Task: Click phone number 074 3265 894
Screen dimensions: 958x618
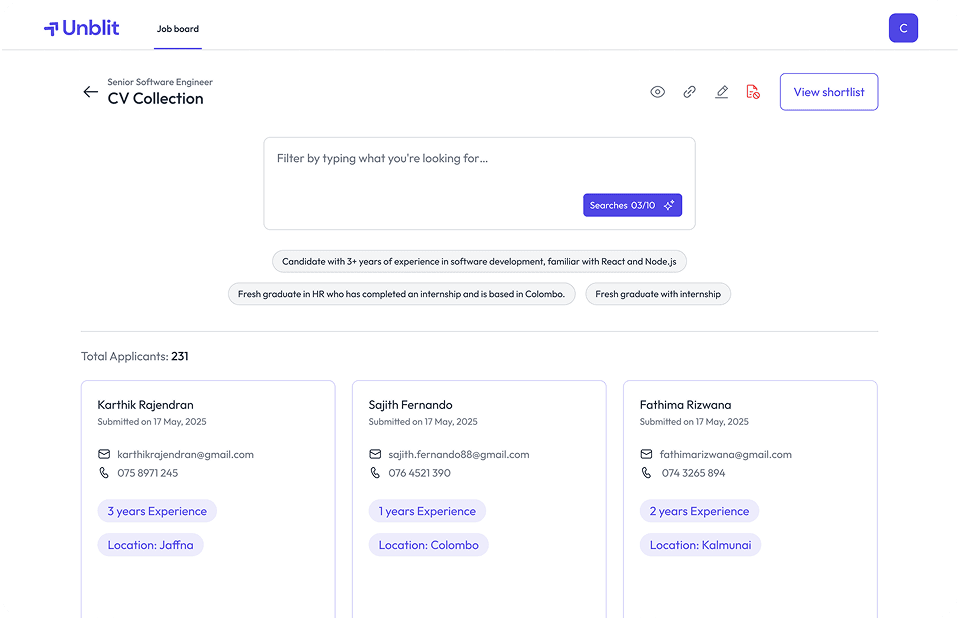Action: pyautogui.click(x=693, y=473)
